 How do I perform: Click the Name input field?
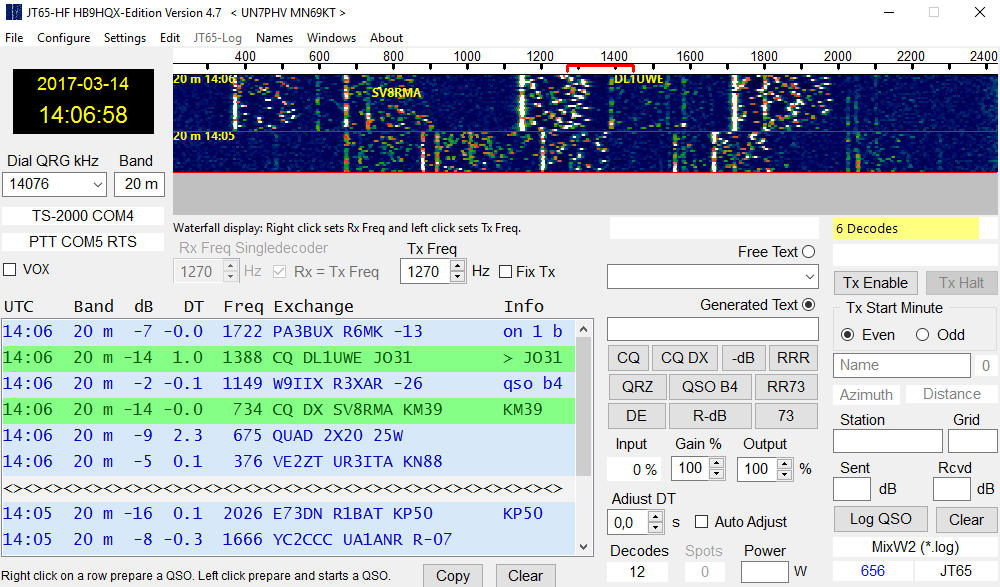[x=902, y=366]
